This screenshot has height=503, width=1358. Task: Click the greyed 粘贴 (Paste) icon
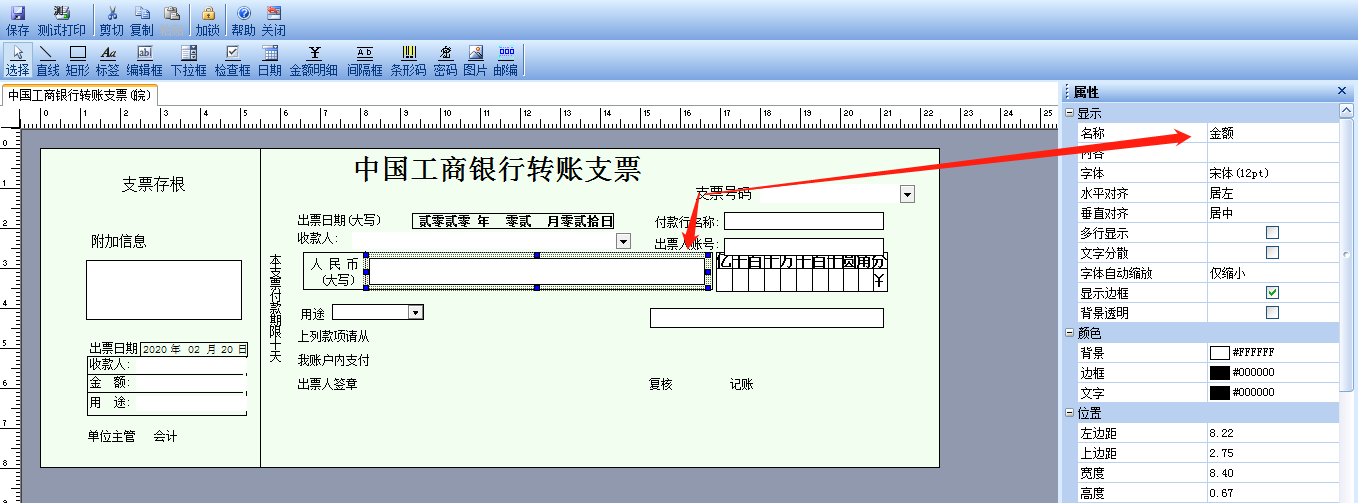tap(171, 13)
